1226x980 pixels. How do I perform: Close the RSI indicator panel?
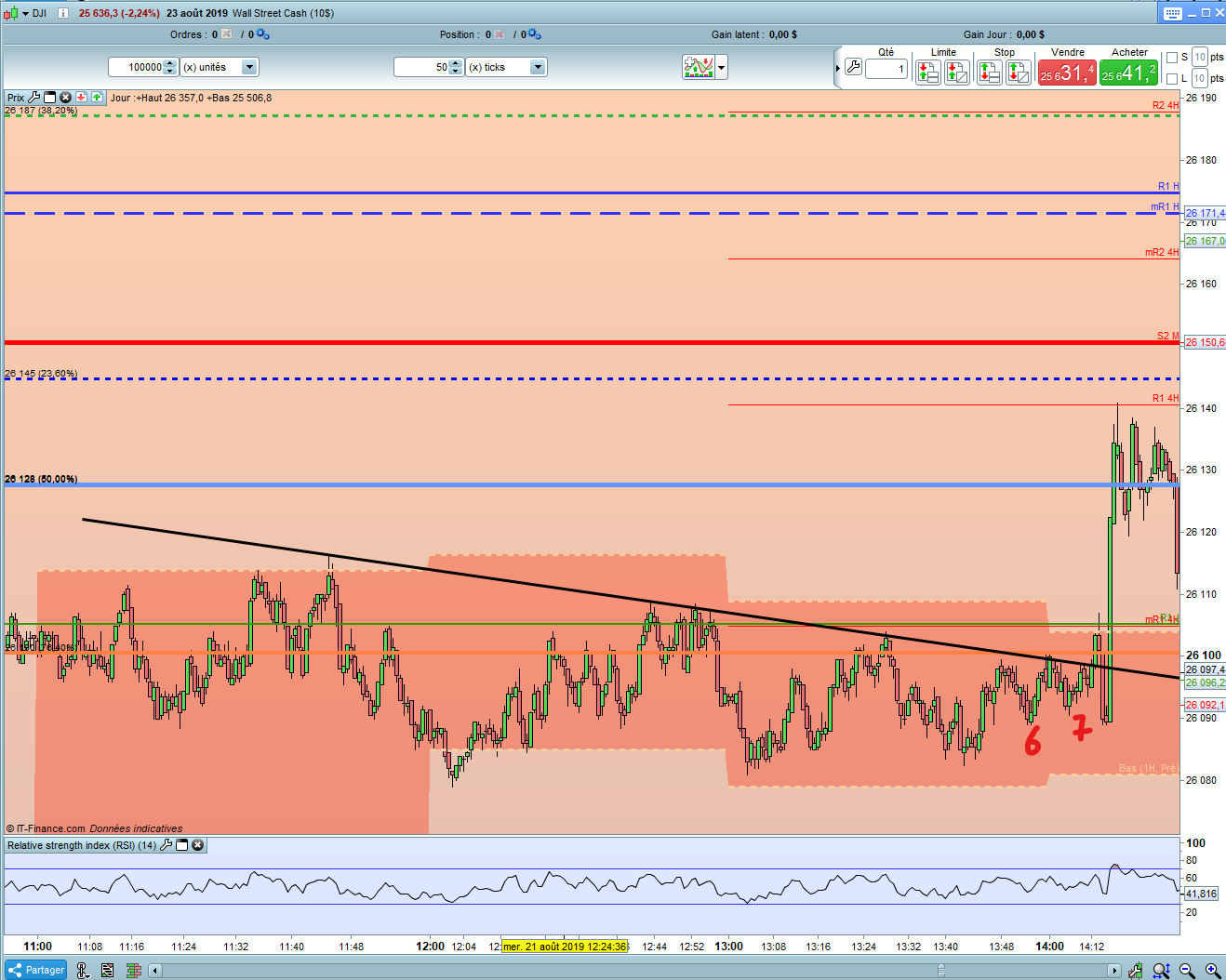pos(197,845)
